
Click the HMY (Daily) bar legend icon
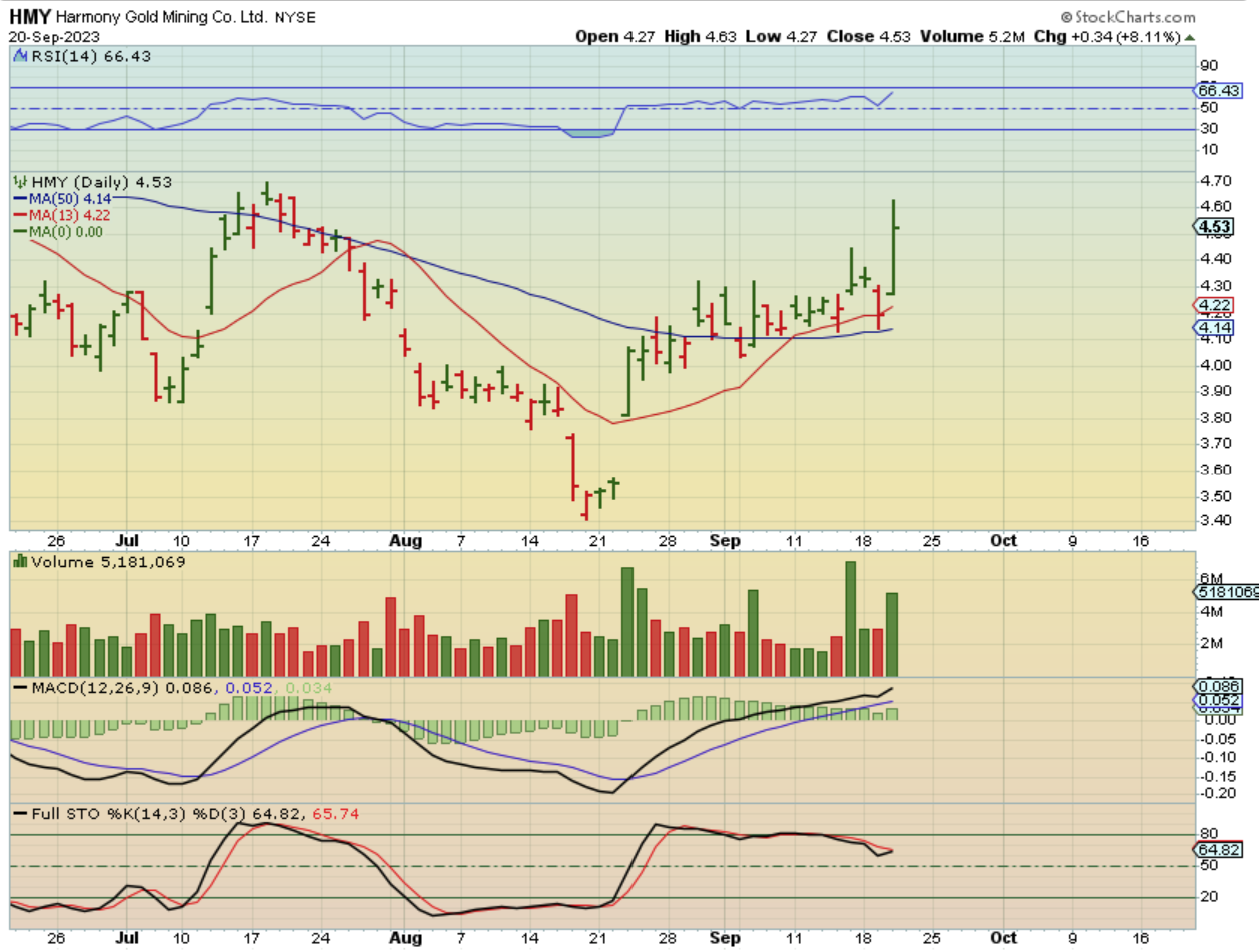tap(19, 182)
